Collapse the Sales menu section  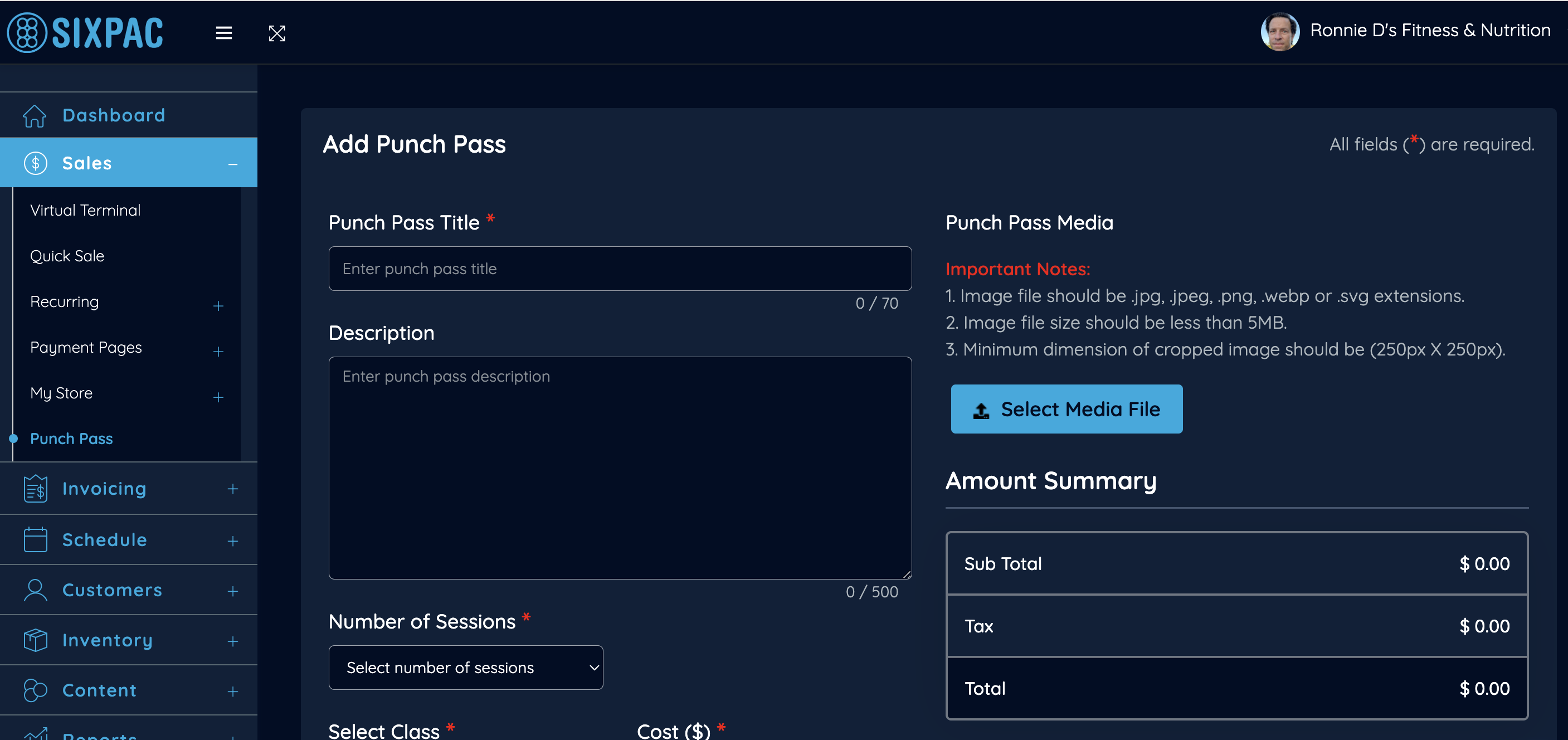[232, 164]
